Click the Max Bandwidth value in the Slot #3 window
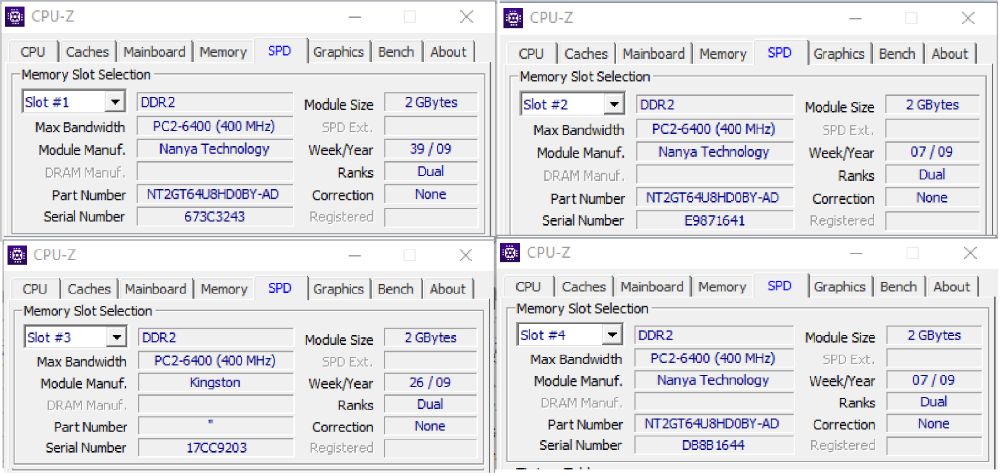The width and height of the screenshot is (1000, 476). (x=216, y=361)
